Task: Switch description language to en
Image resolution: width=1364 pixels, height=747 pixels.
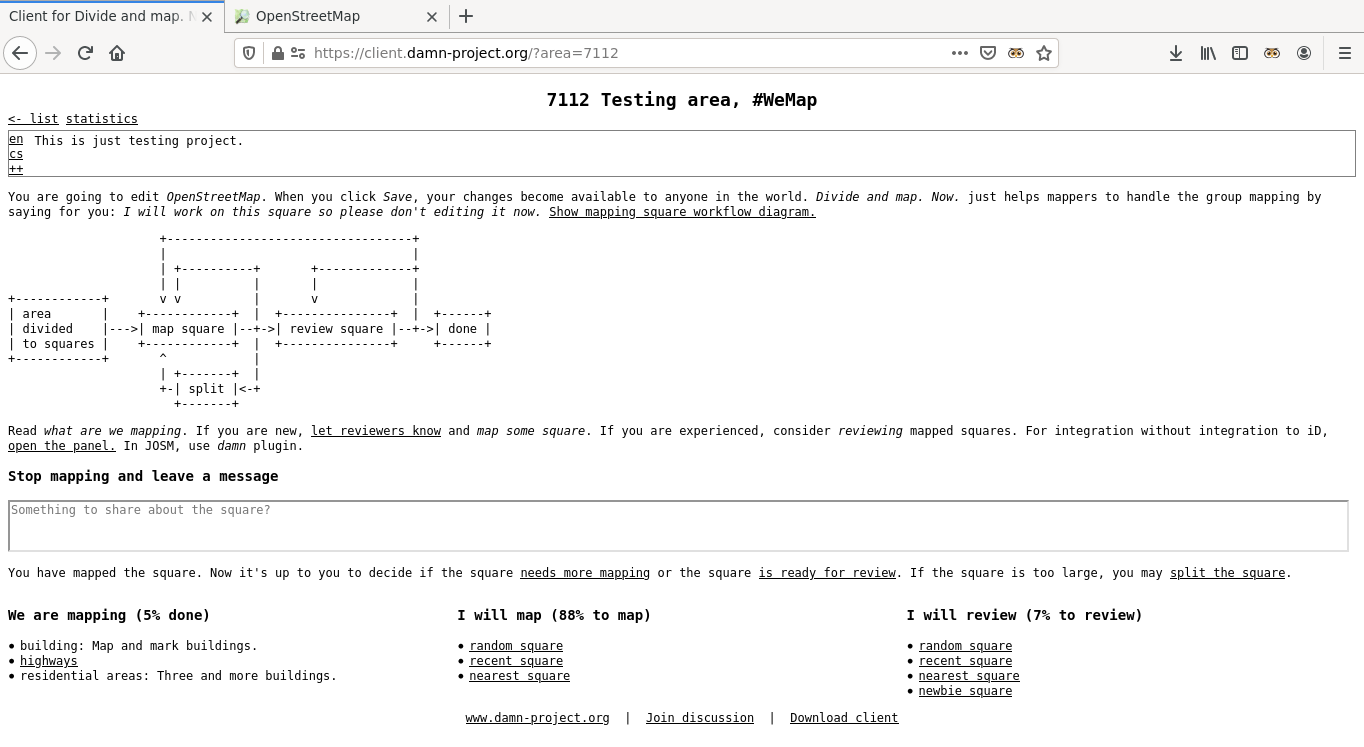Action: click(x=16, y=139)
